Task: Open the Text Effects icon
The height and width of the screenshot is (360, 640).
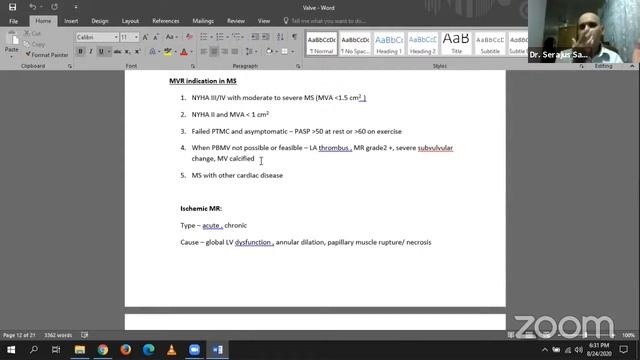Action: coord(152,52)
